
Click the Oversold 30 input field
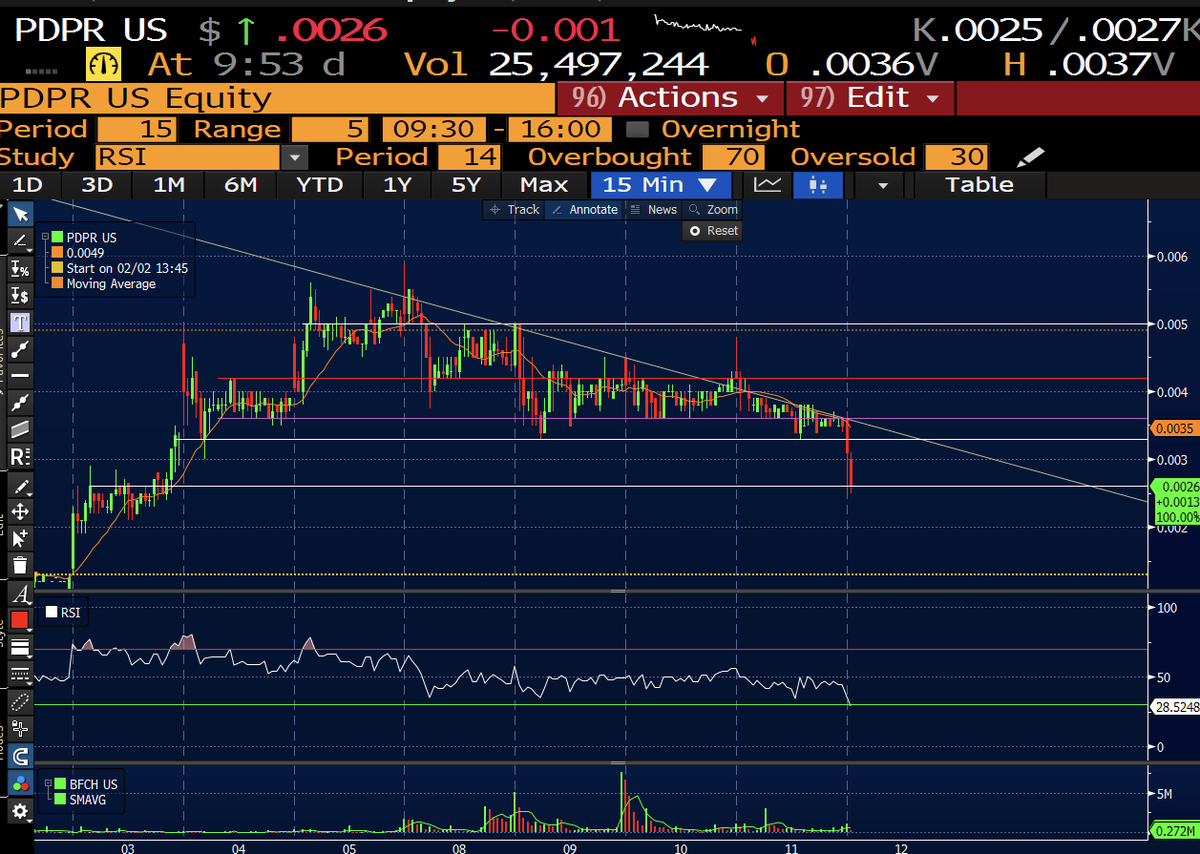click(x=958, y=157)
